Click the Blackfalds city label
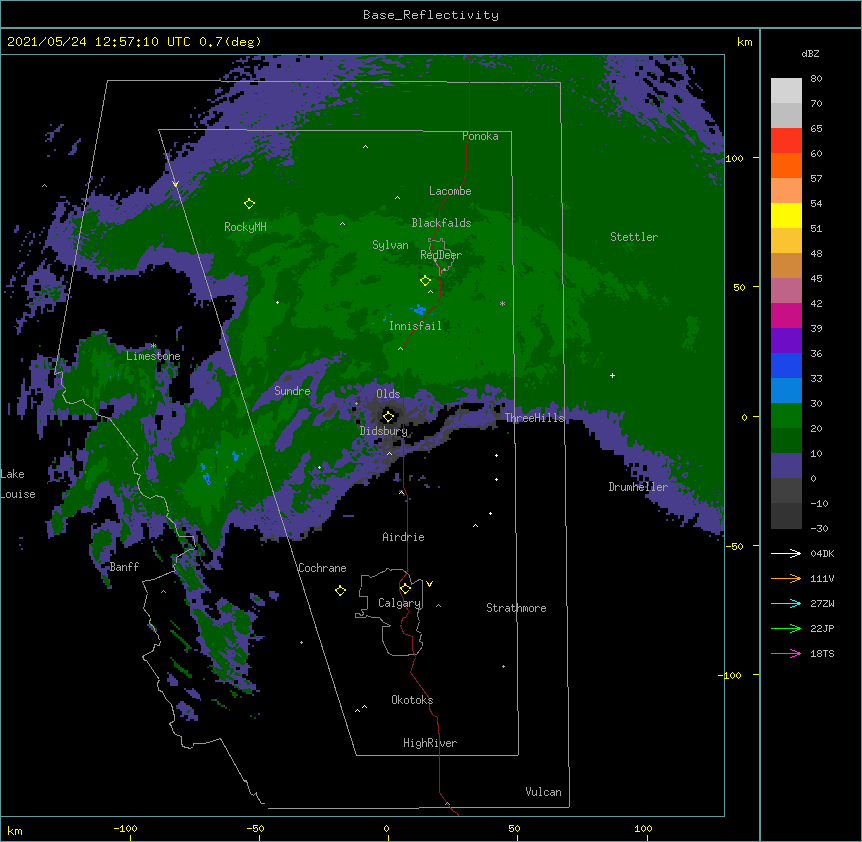Viewport: 862px width, 842px height. 441,223
